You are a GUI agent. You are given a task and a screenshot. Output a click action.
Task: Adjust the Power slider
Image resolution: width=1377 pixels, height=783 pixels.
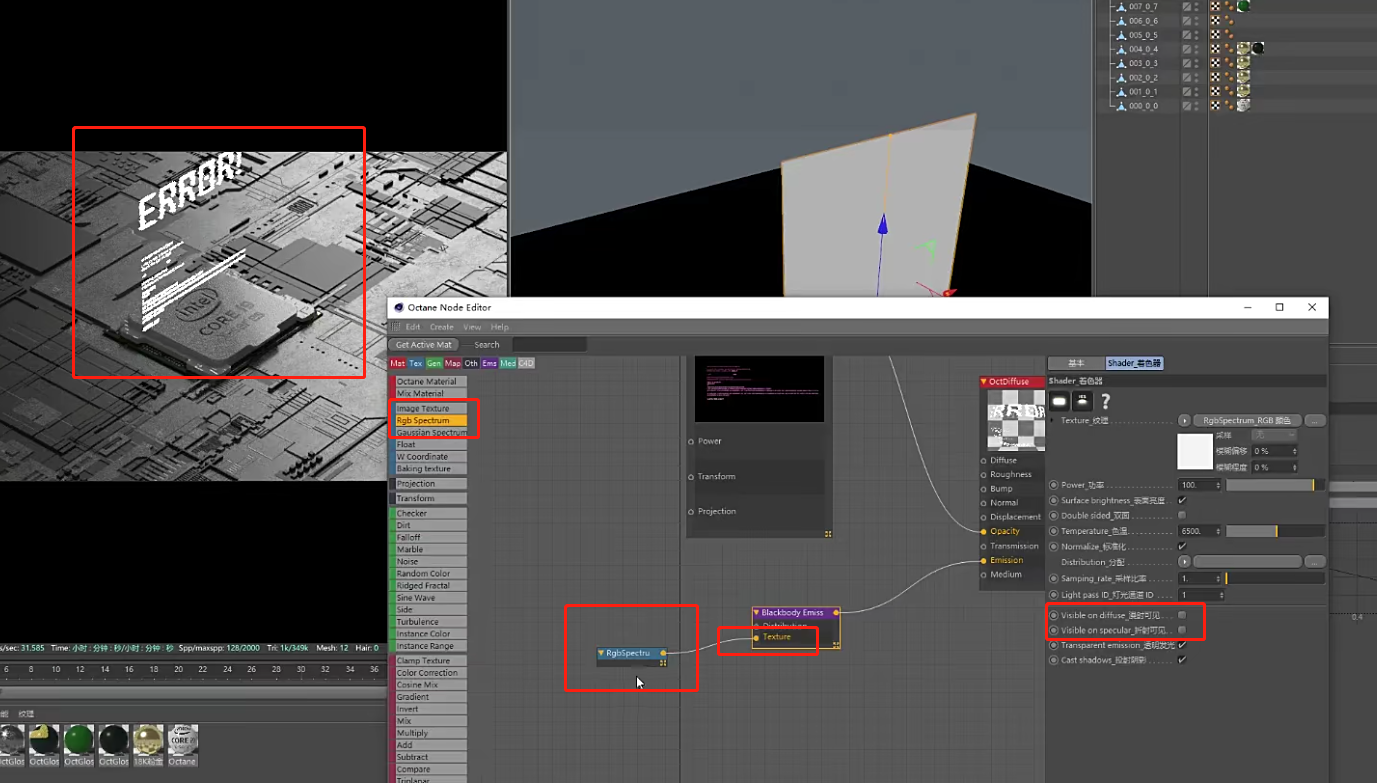1275,485
